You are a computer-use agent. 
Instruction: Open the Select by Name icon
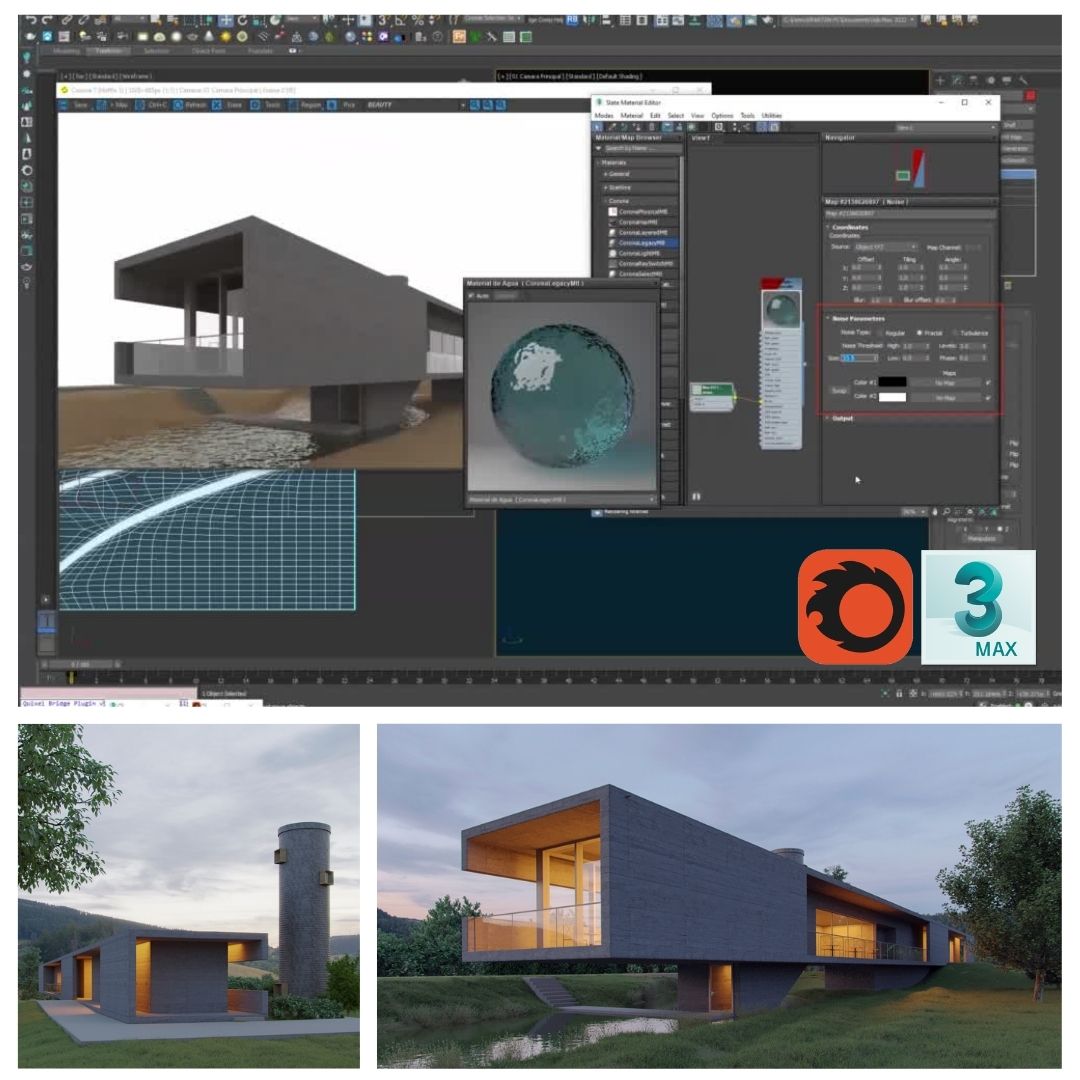tap(172, 21)
